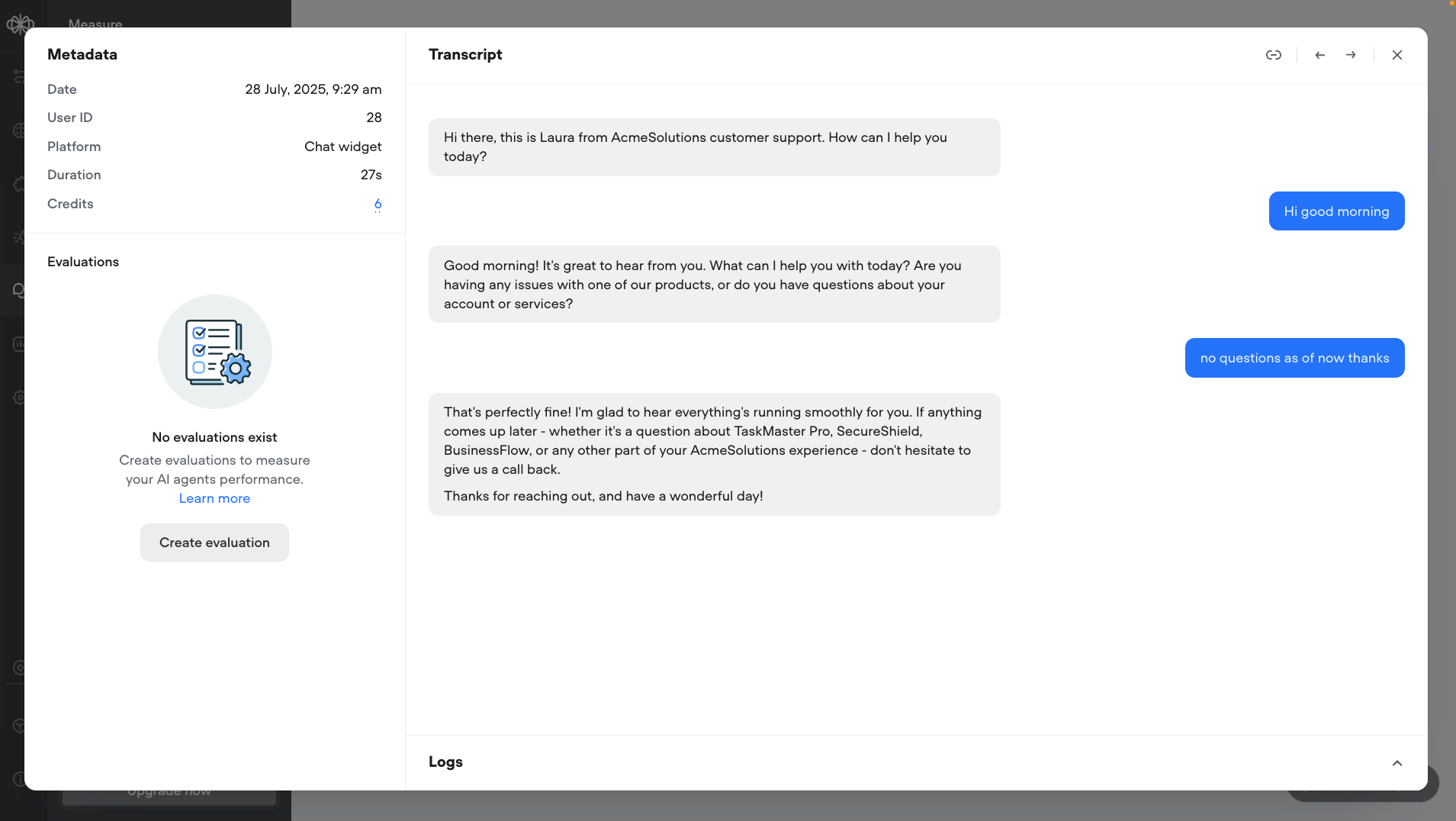Click the 'Good morning! It's great' agent reply
Viewport: 1456px width, 821px height.
714,285
